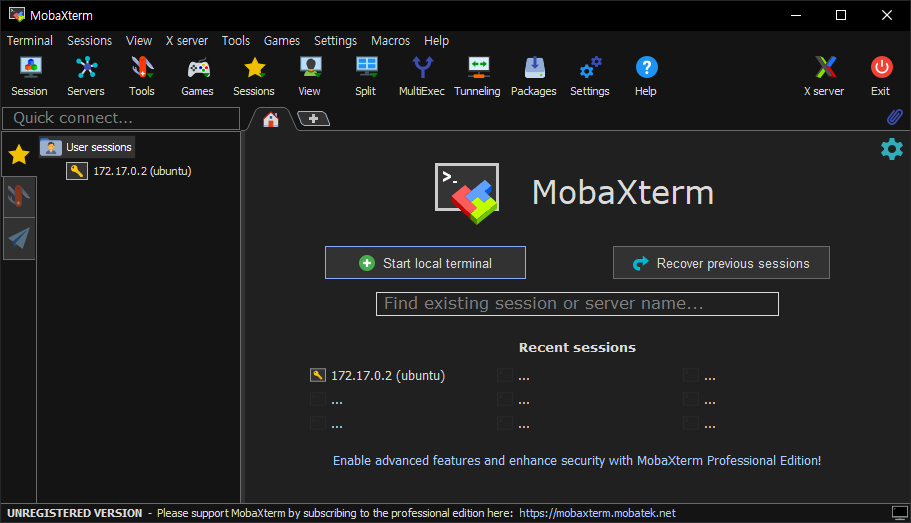Open the Terminal menu
This screenshot has width=911, height=523.
click(x=30, y=41)
